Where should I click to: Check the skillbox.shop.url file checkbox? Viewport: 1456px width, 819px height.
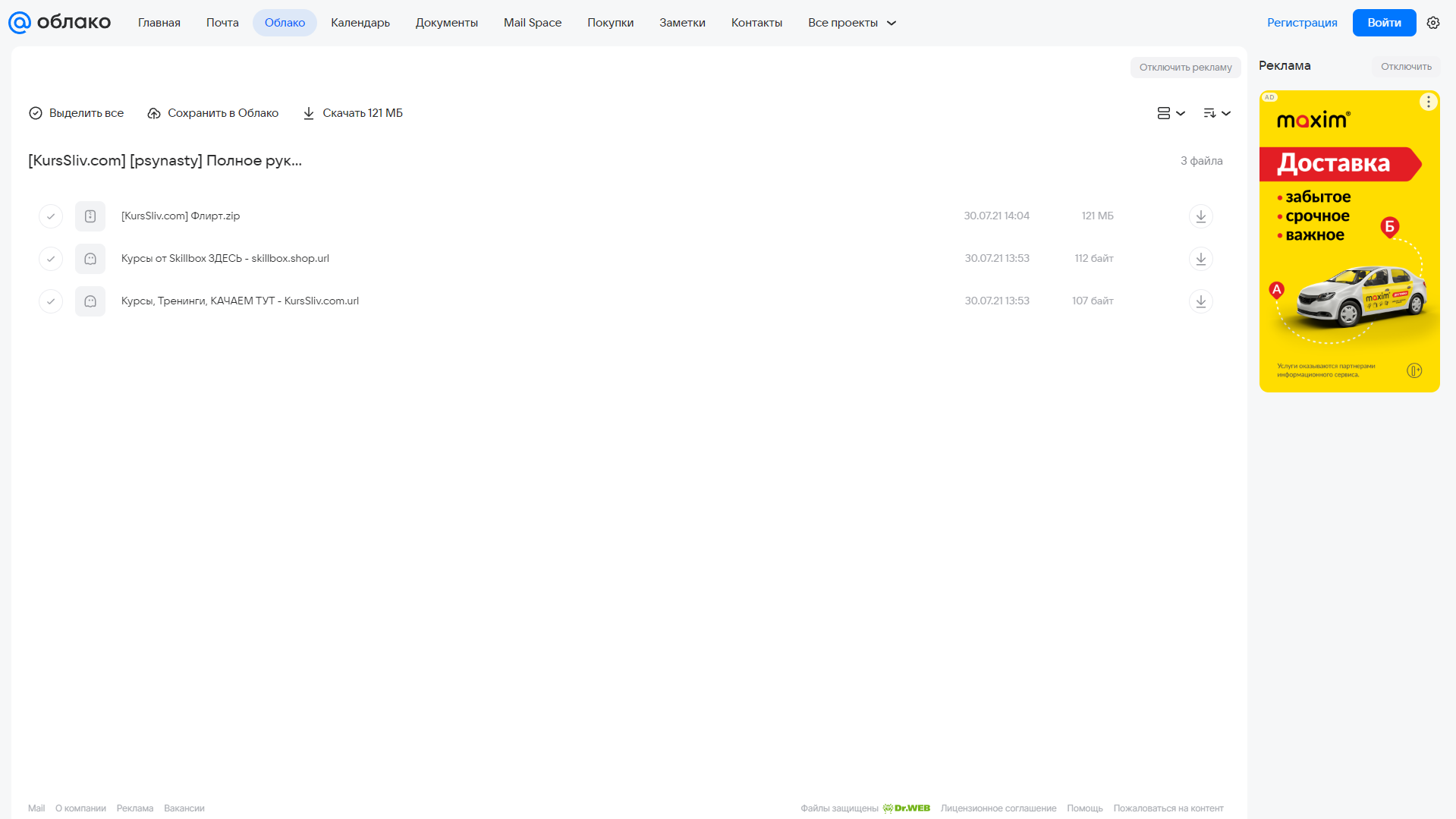[x=51, y=259]
